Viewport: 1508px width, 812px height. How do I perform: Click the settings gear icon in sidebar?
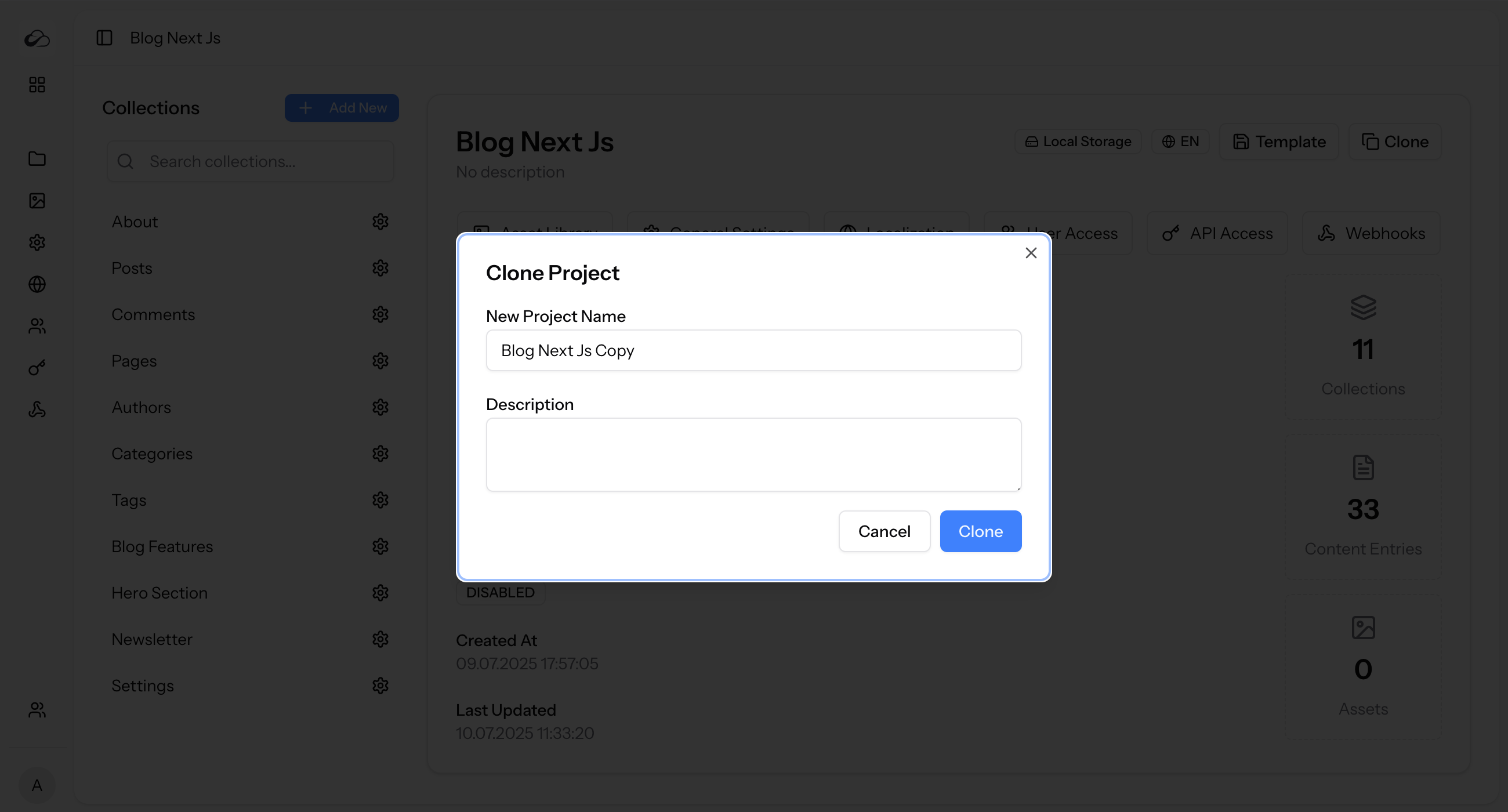tap(37, 242)
